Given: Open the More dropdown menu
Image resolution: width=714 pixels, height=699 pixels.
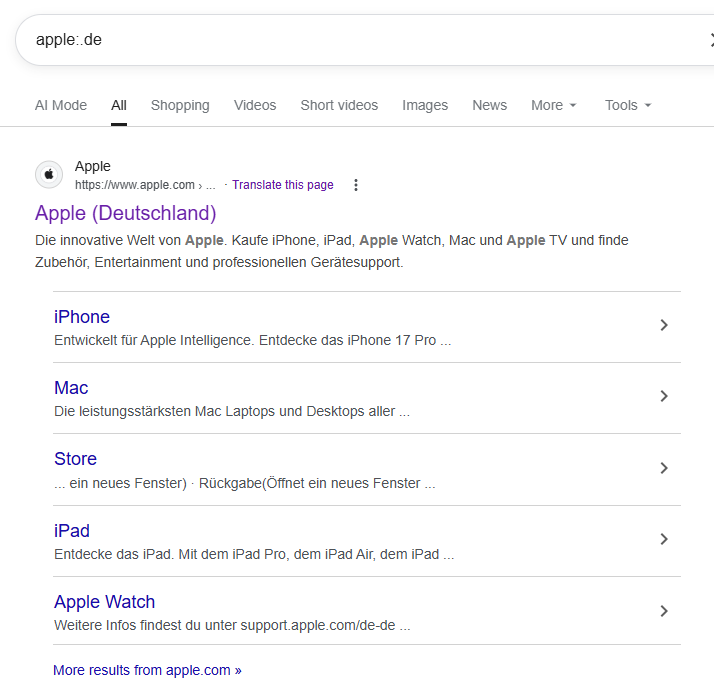Looking at the screenshot, I should tap(554, 105).
